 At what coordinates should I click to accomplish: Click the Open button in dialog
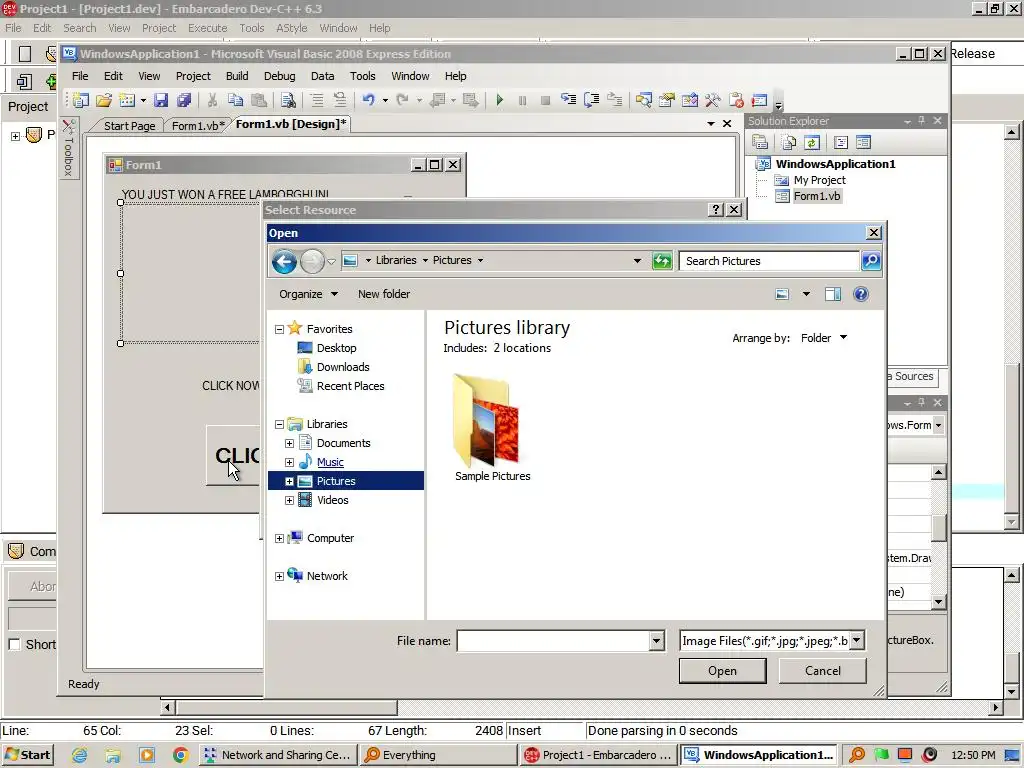pos(722,671)
